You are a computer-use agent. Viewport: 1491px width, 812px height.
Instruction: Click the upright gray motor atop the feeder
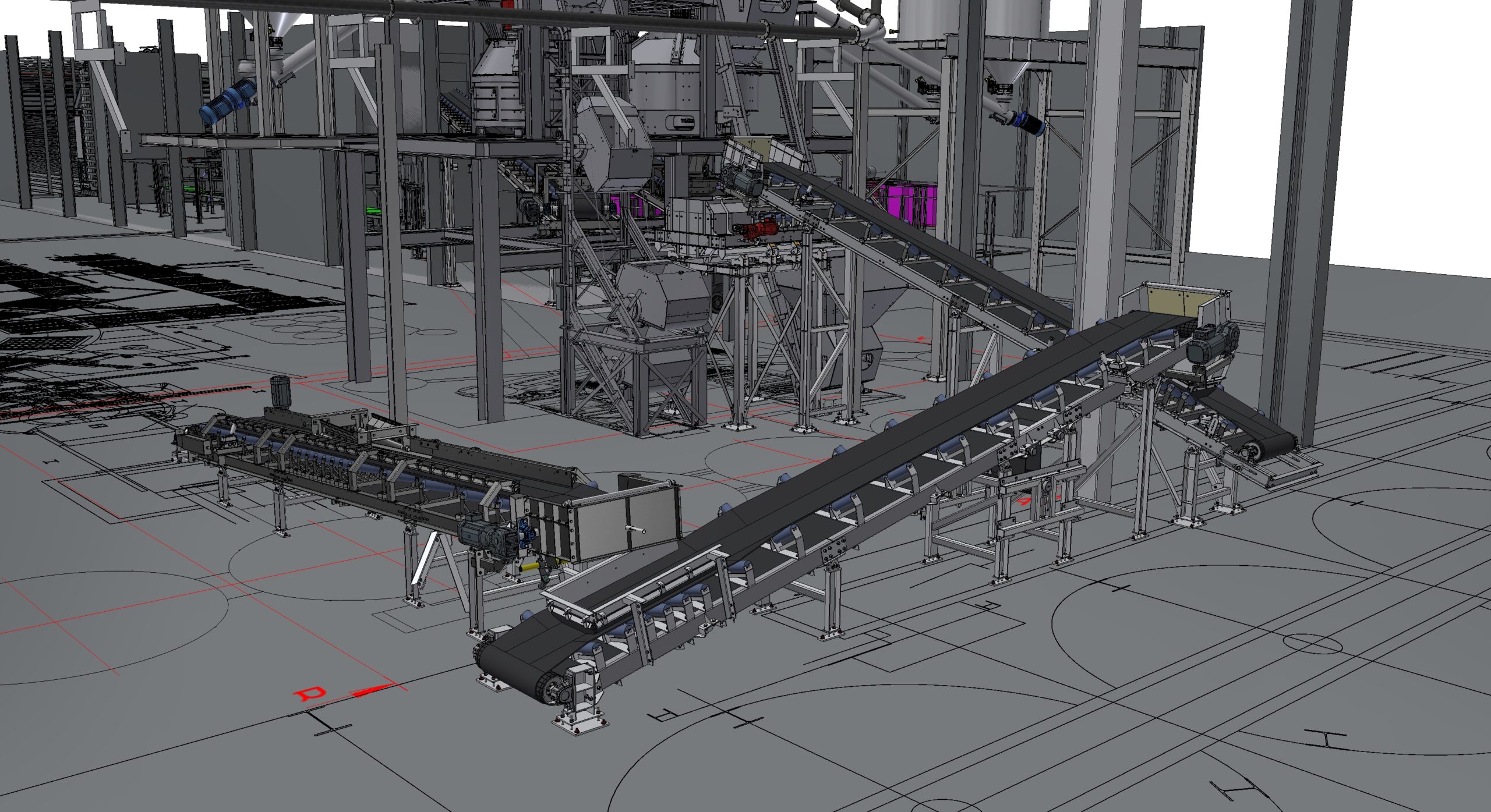[280, 392]
